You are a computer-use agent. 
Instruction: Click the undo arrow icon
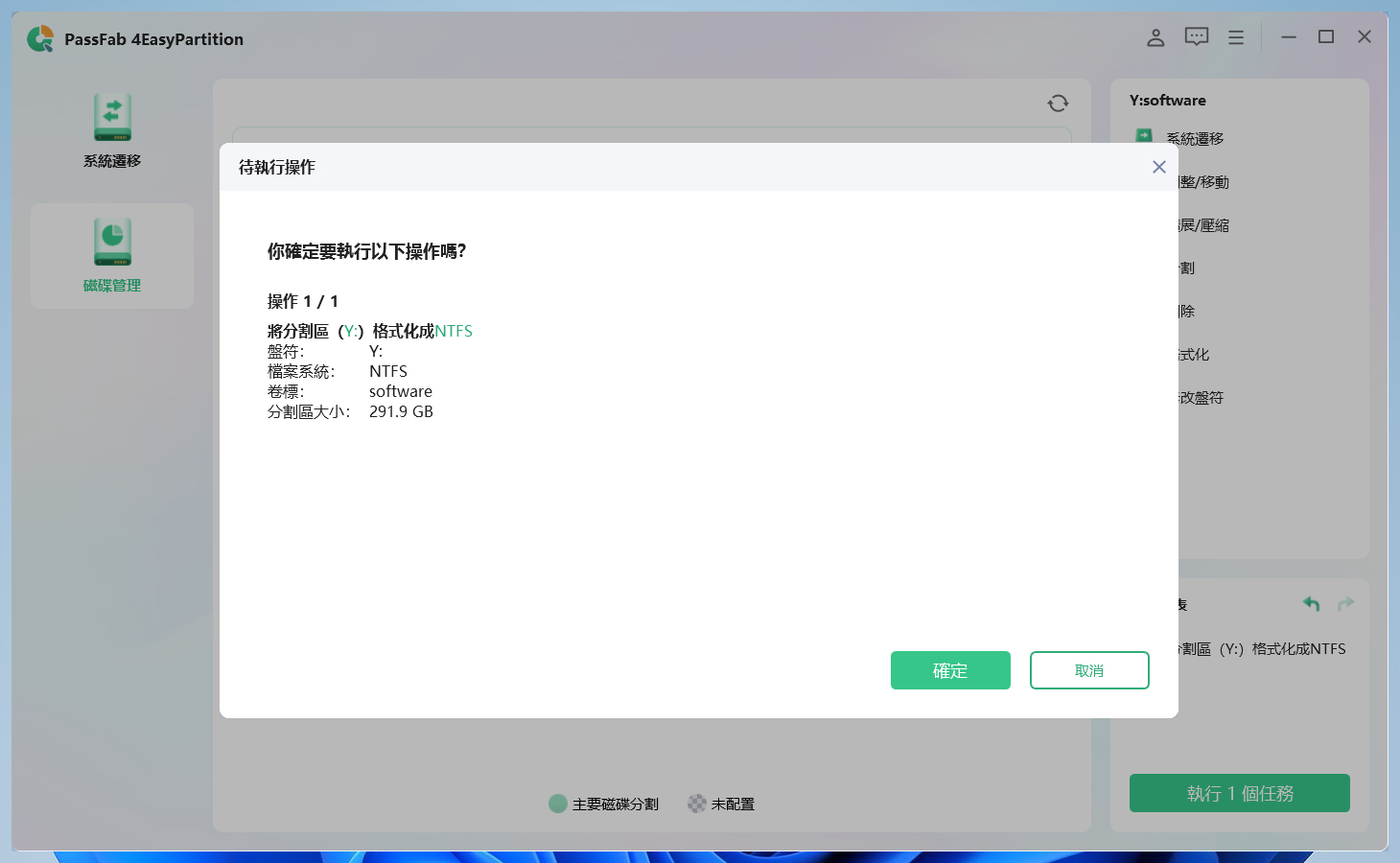pos(1311,603)
